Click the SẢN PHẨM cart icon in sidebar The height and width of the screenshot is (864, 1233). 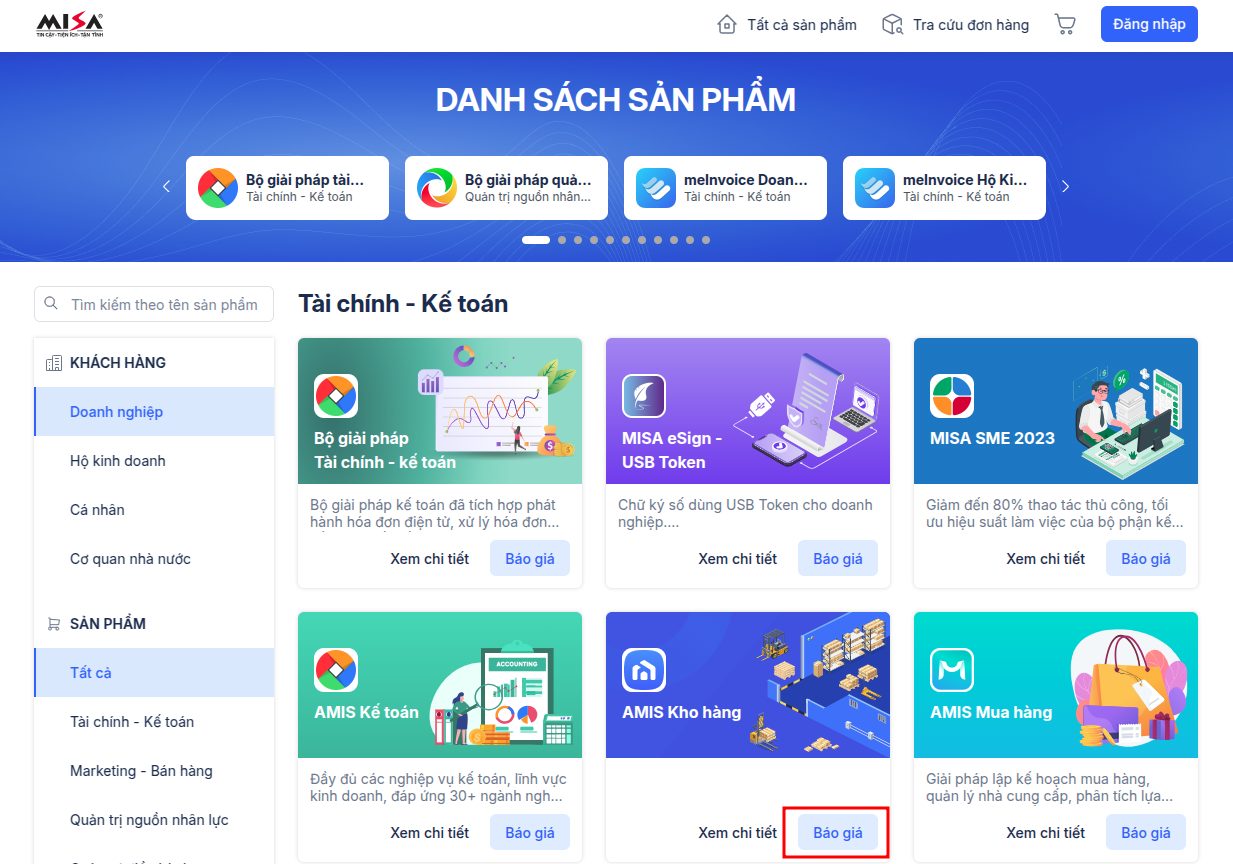click(54, 624)
